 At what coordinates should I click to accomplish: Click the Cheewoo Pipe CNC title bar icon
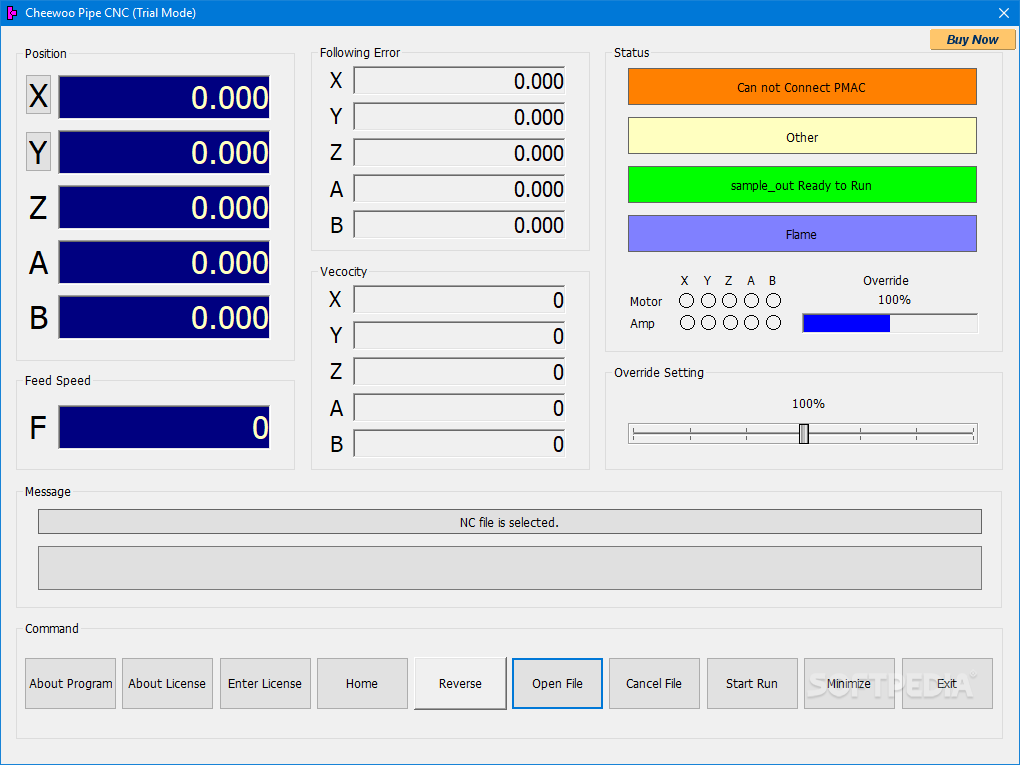(x=11, y=12)
